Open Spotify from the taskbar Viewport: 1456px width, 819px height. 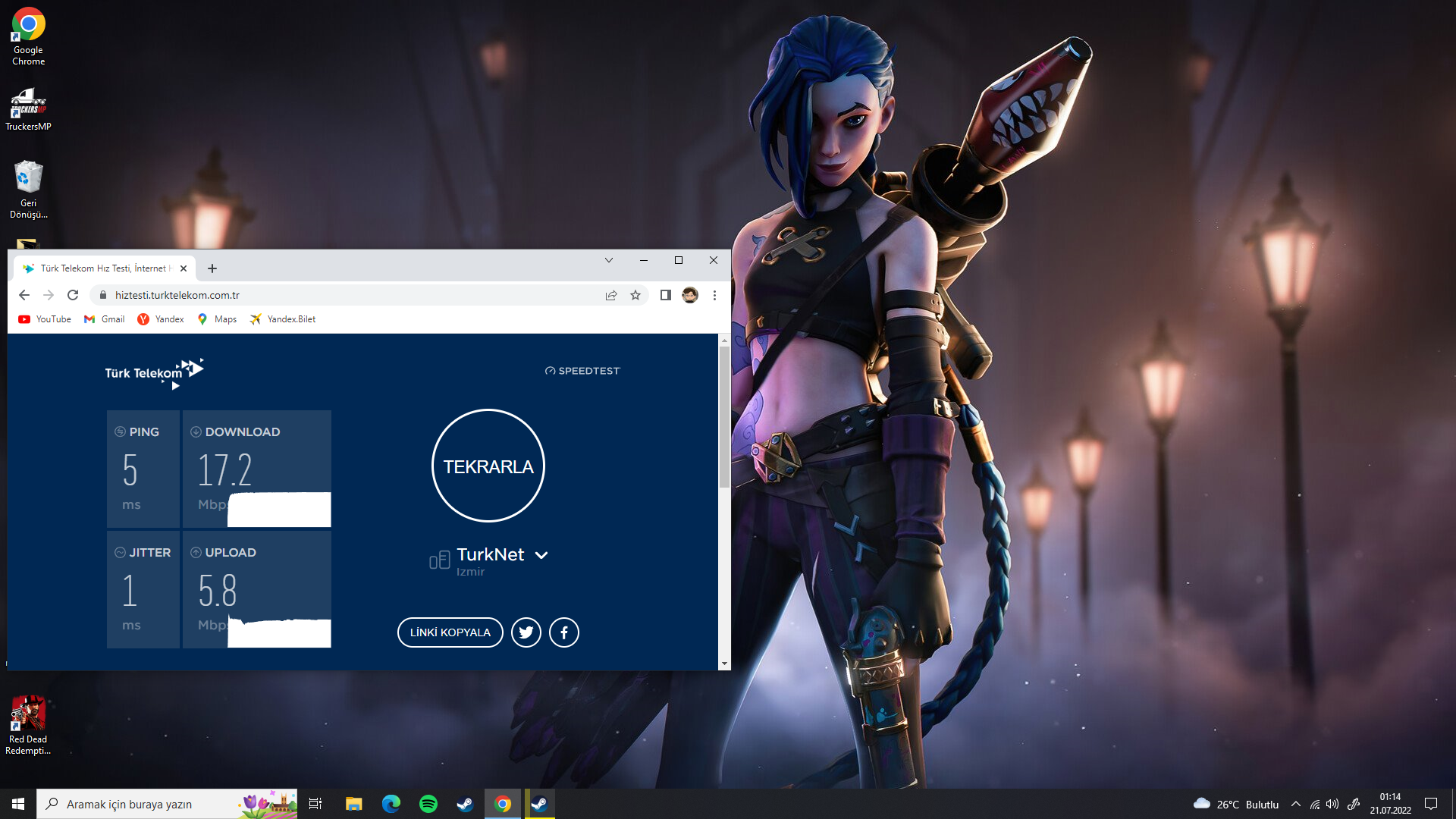[x=428, y=804]
